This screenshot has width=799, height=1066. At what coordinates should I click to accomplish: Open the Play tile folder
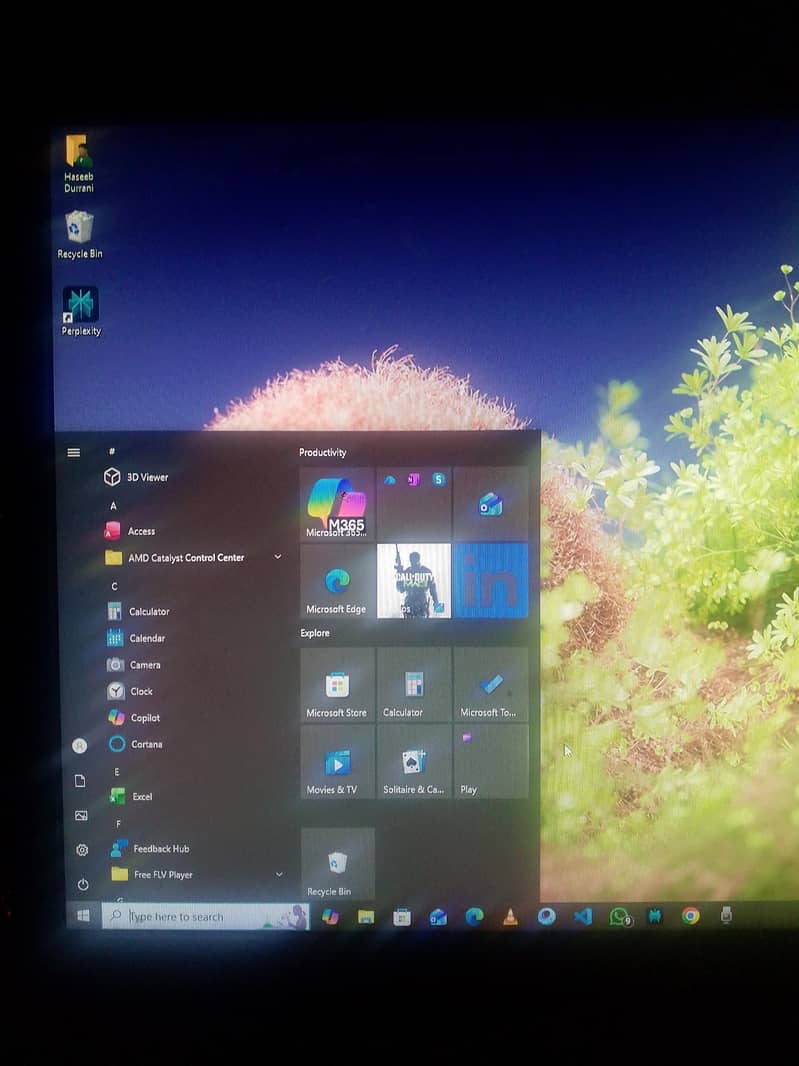coord(491,761)
